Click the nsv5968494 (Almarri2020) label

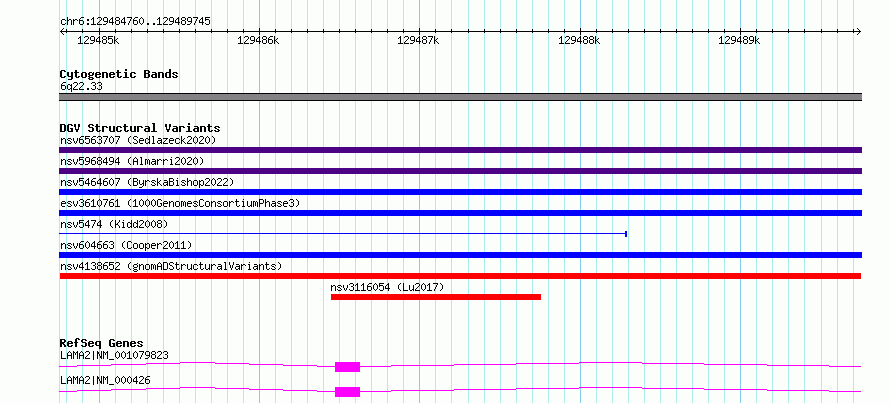coord(132,161)
